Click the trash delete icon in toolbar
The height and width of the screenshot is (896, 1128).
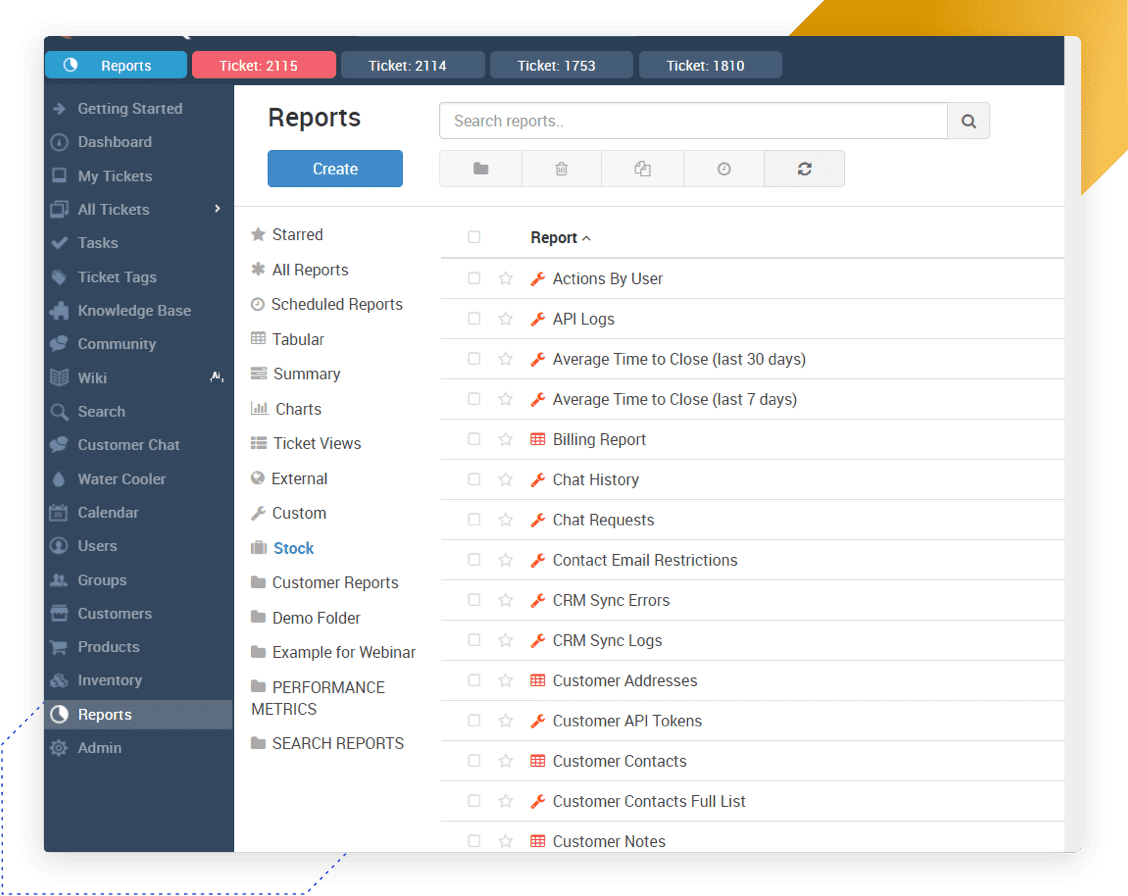[x=561, y=169]
